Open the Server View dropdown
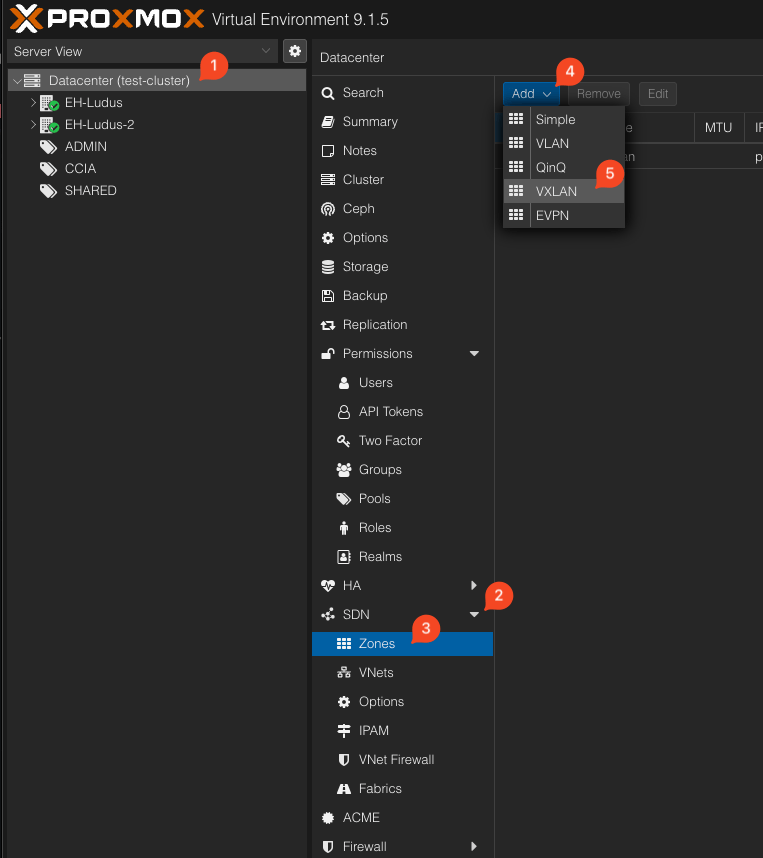Image resolution: width=763 pixels, height=858 pixels. tap(142, 51)
